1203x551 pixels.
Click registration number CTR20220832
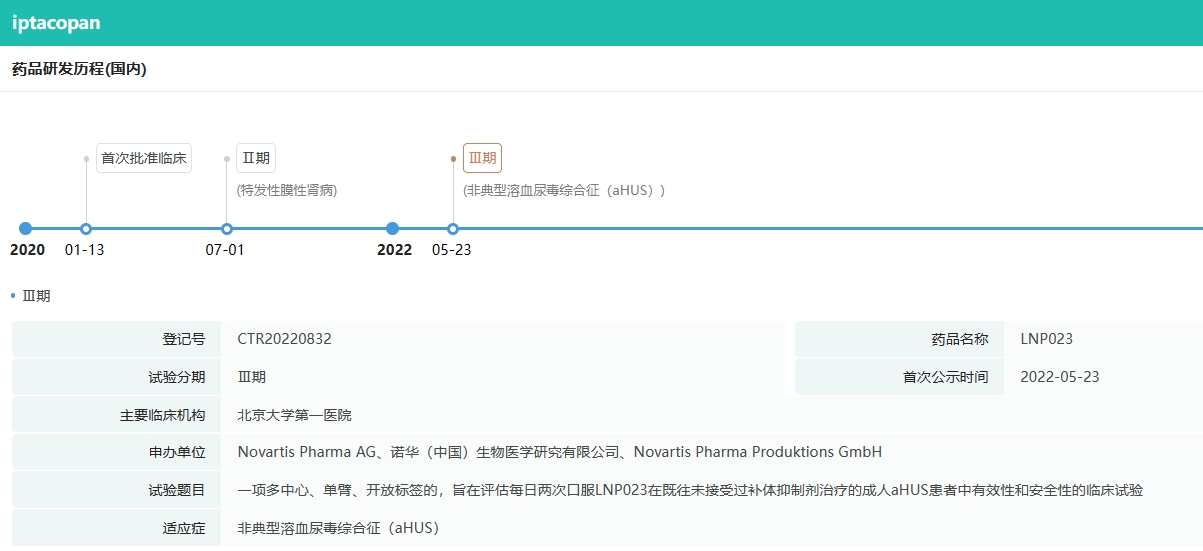click(284, 339)
